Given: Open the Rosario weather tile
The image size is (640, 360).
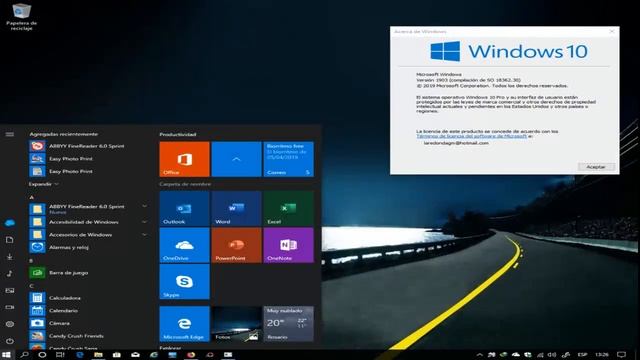Looking at the screenshot, I should (289, 324).
